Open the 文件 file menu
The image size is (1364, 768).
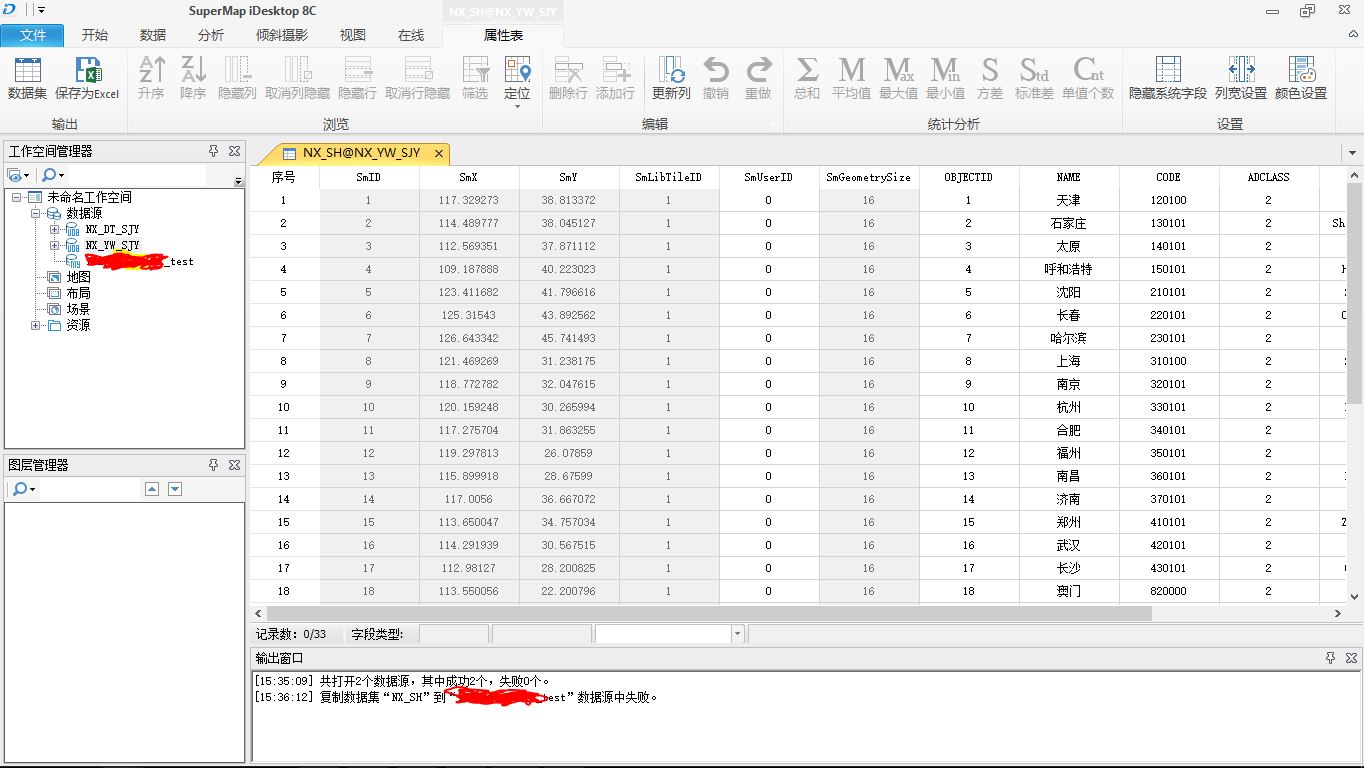[x=33, y=35]
